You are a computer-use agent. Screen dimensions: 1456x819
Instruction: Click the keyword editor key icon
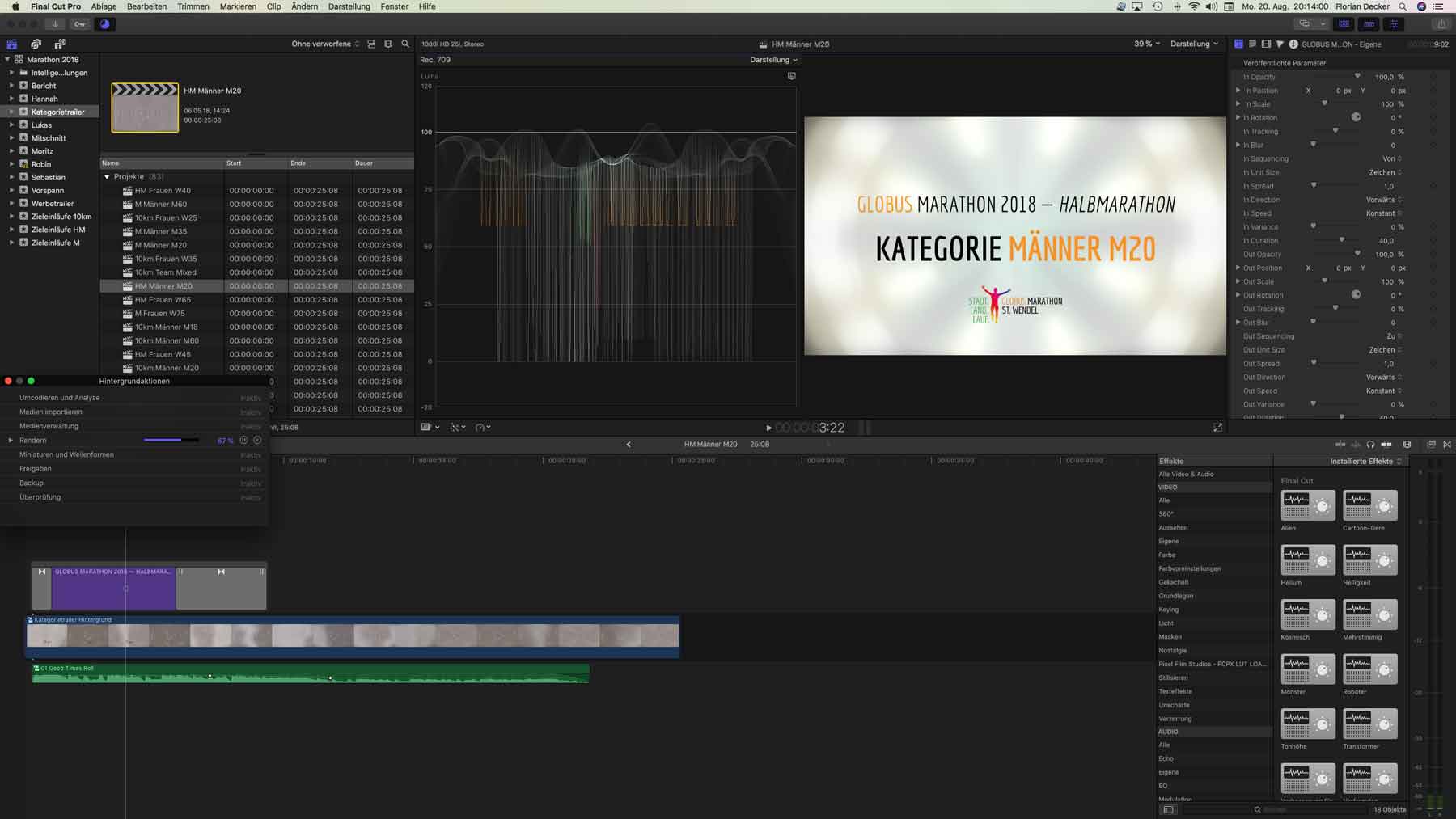tap(79, 24)
